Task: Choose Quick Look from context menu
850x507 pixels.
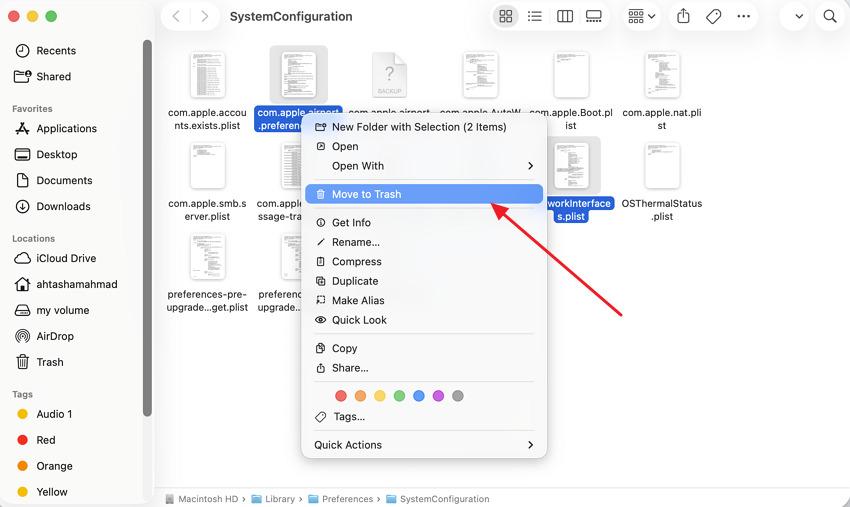Action: coord(424,320)
